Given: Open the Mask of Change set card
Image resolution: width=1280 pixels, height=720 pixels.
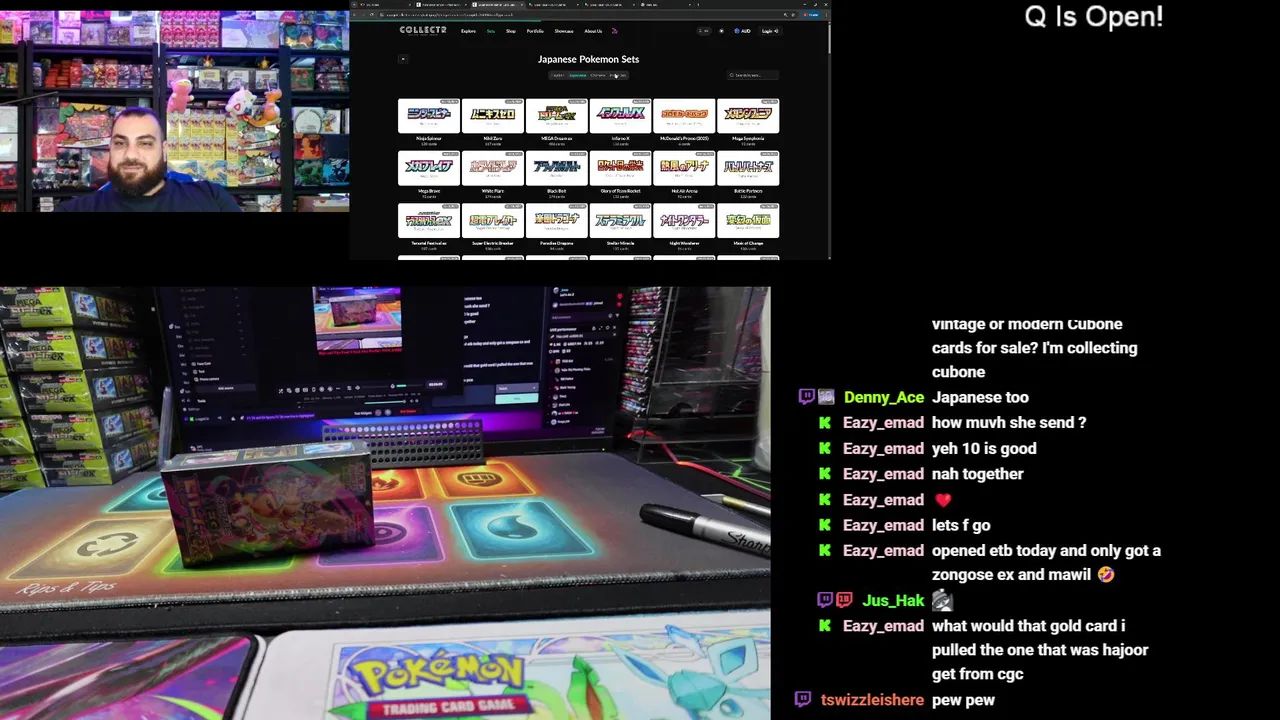Looking at the screenshot, I should pos(748,227).
